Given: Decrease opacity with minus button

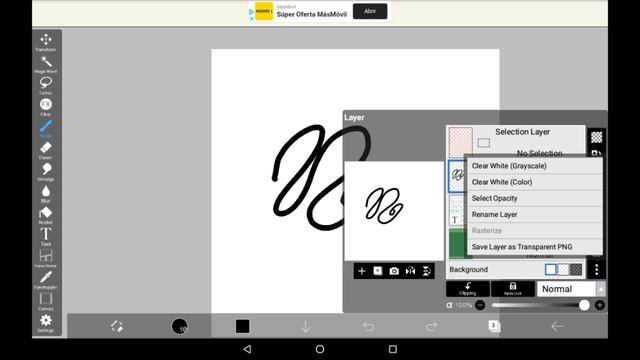Looking at the screenshot, I should point(480,305).
